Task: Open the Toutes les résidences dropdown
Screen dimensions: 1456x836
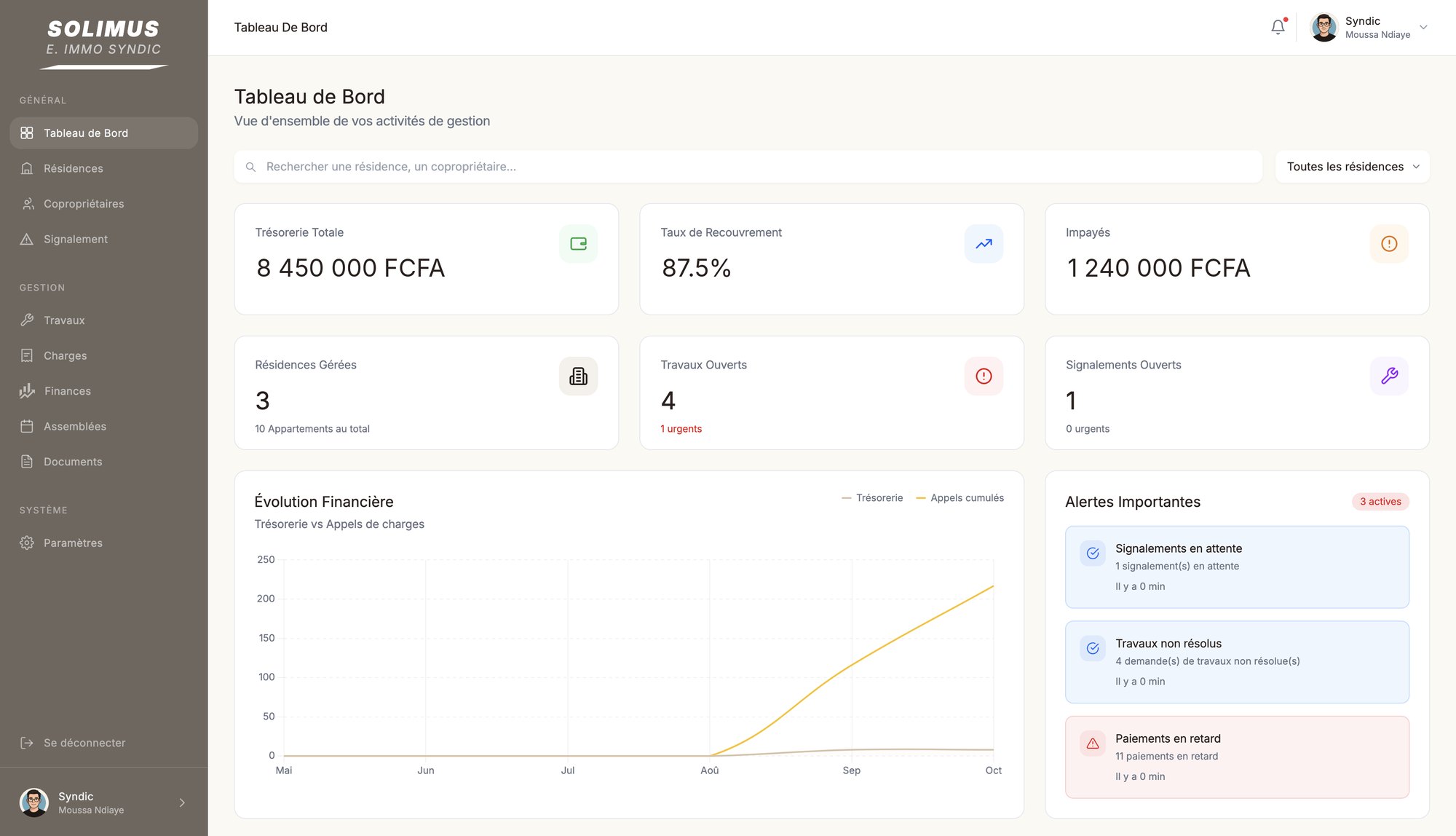Action: point(1352,167)
